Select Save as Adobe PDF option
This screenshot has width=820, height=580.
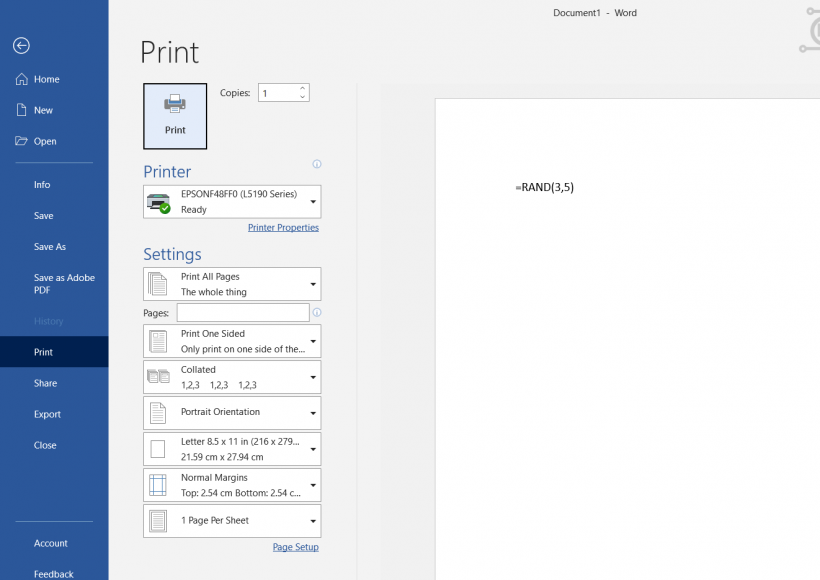pyautogui.click(x=64, y=284)
